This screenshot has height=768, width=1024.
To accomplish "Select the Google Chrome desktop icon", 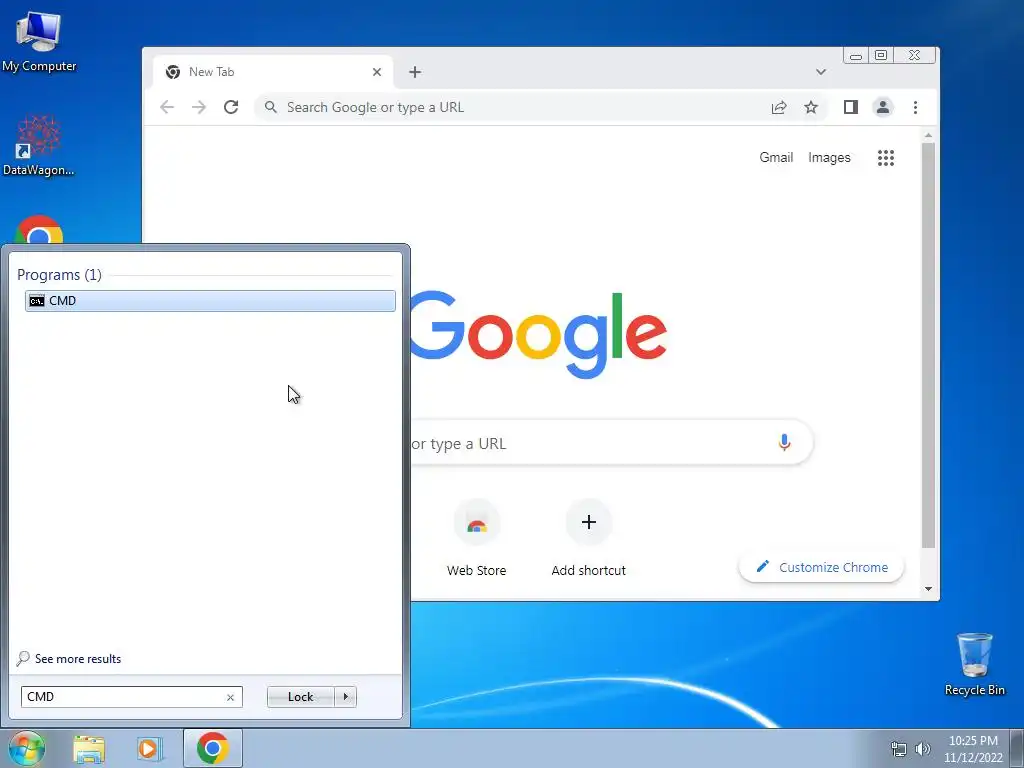I will tap(39, 230).
